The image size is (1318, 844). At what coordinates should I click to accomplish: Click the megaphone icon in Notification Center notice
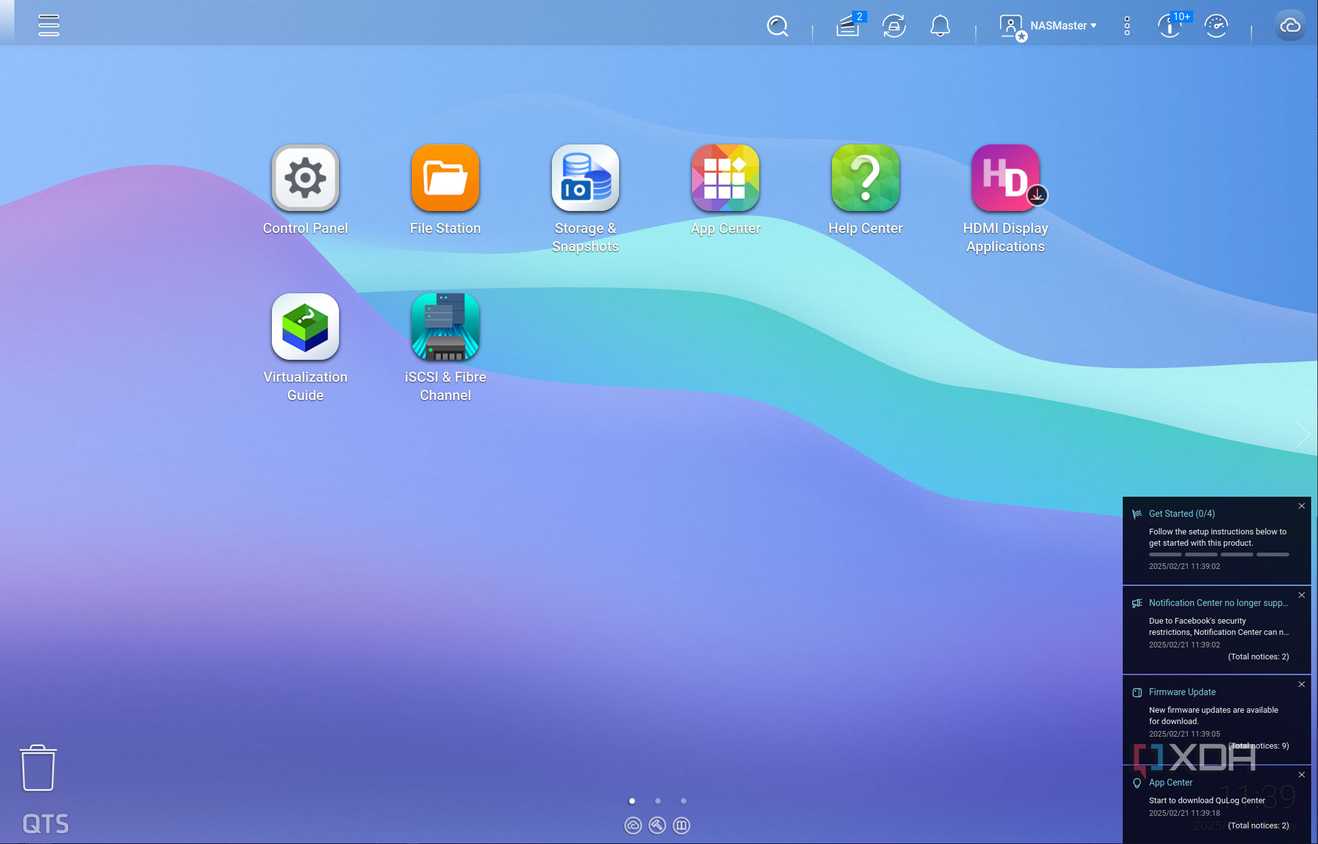point(1137,603)
